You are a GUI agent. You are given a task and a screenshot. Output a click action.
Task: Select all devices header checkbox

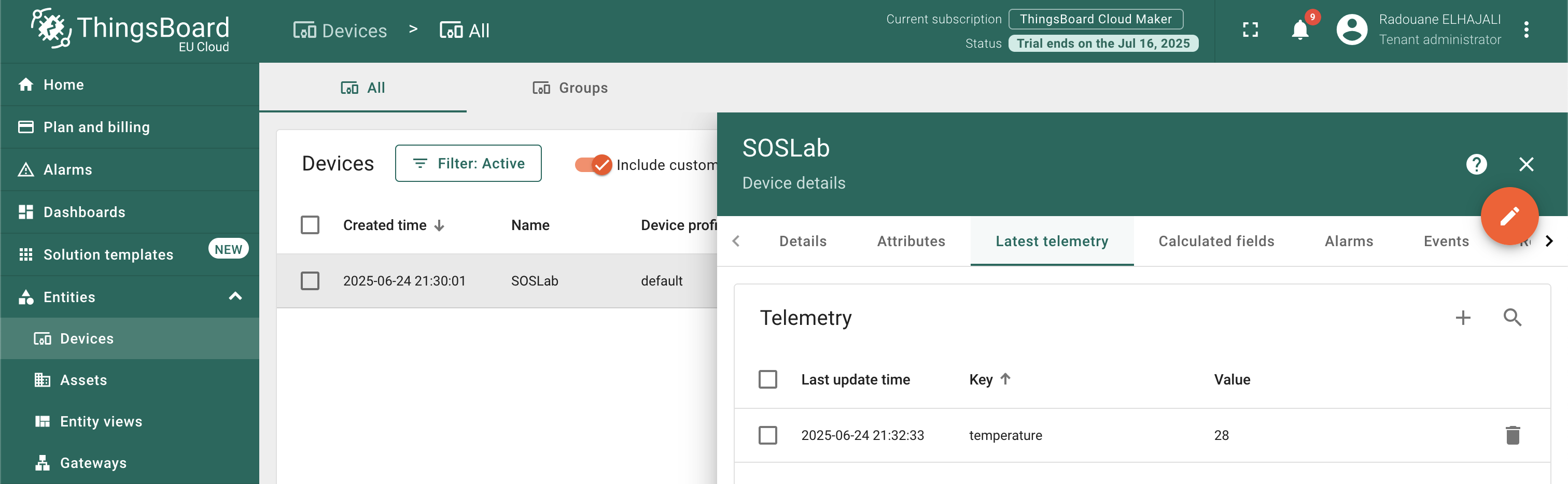310,225
